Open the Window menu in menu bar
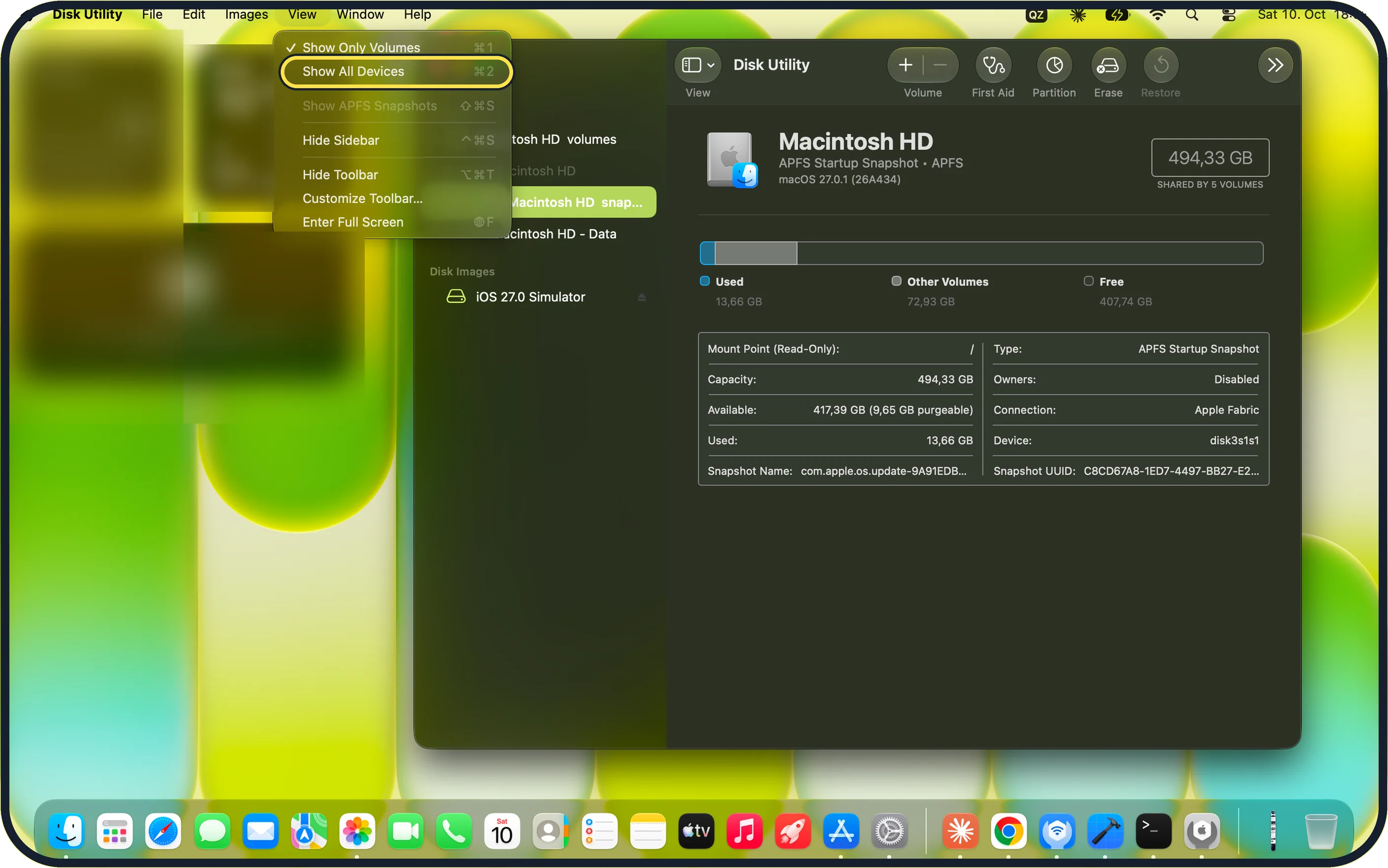 (x=360, y=14)
